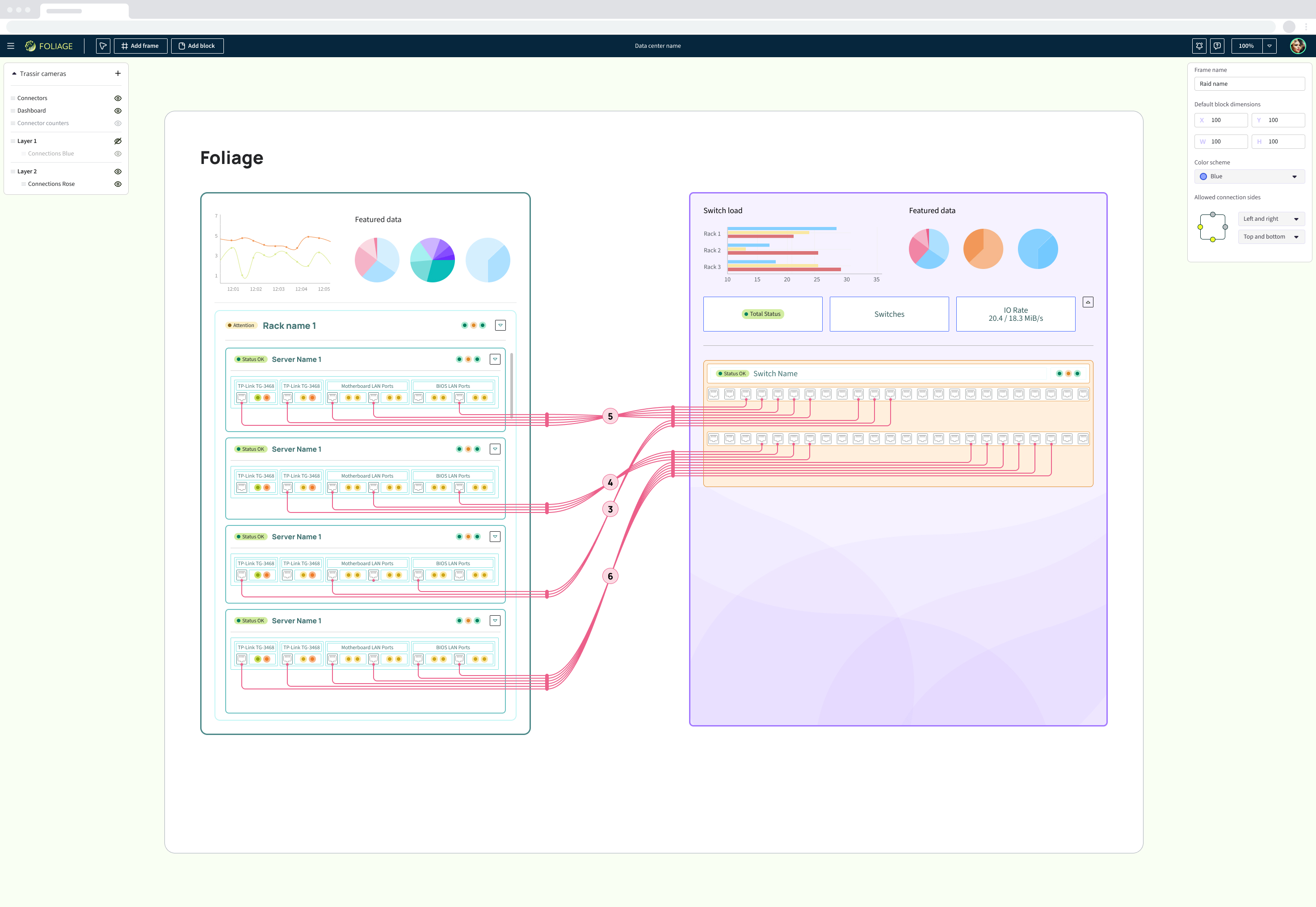Click the right connection side handle

tap(1225, 227)
